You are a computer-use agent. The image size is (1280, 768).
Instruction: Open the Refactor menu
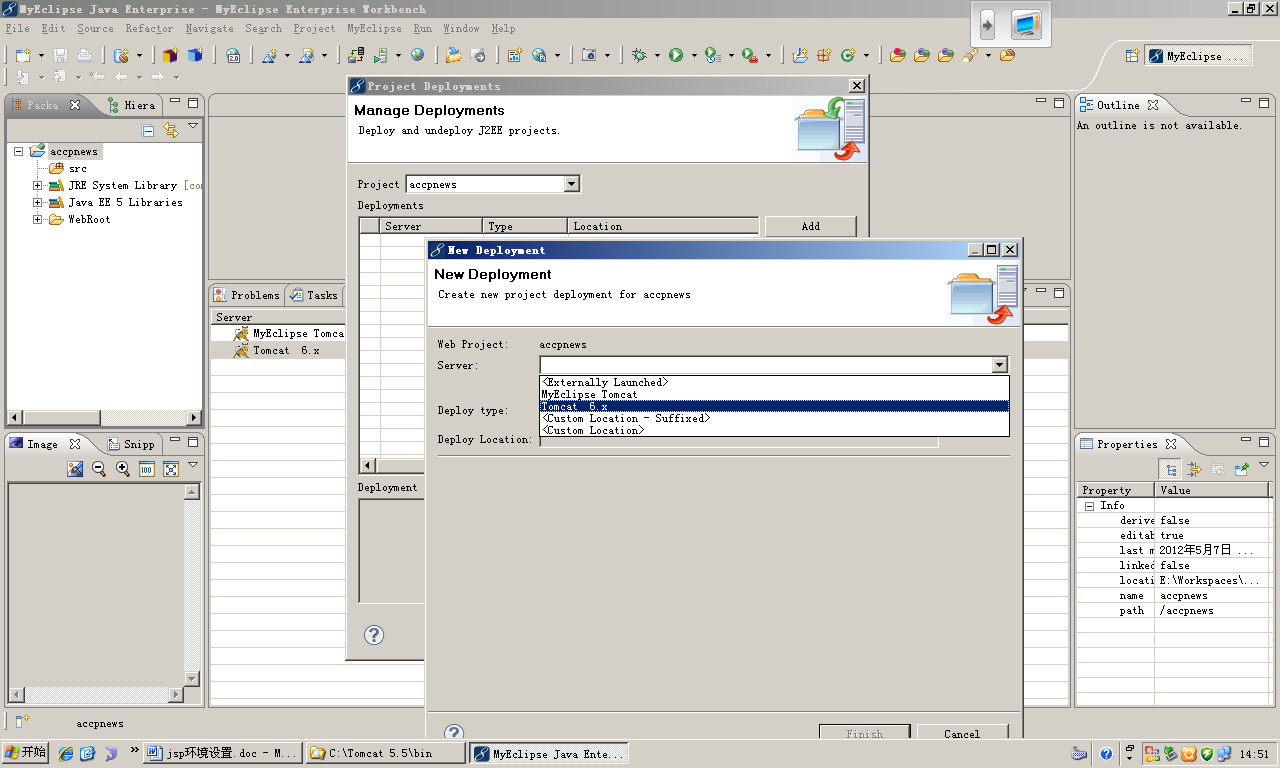[149, 29]
